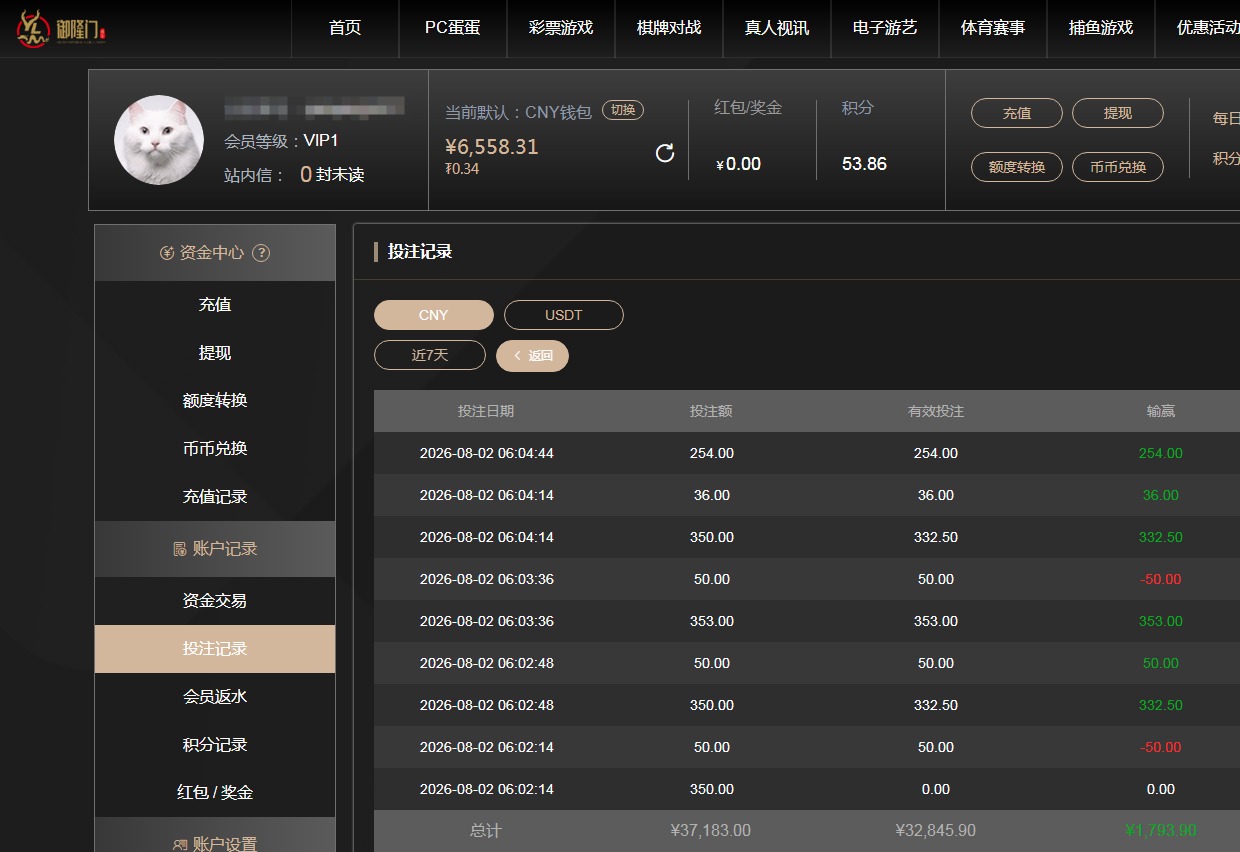Click the 账户记录 section header
Screen dimensions: 1240x852
click(215, 549)
